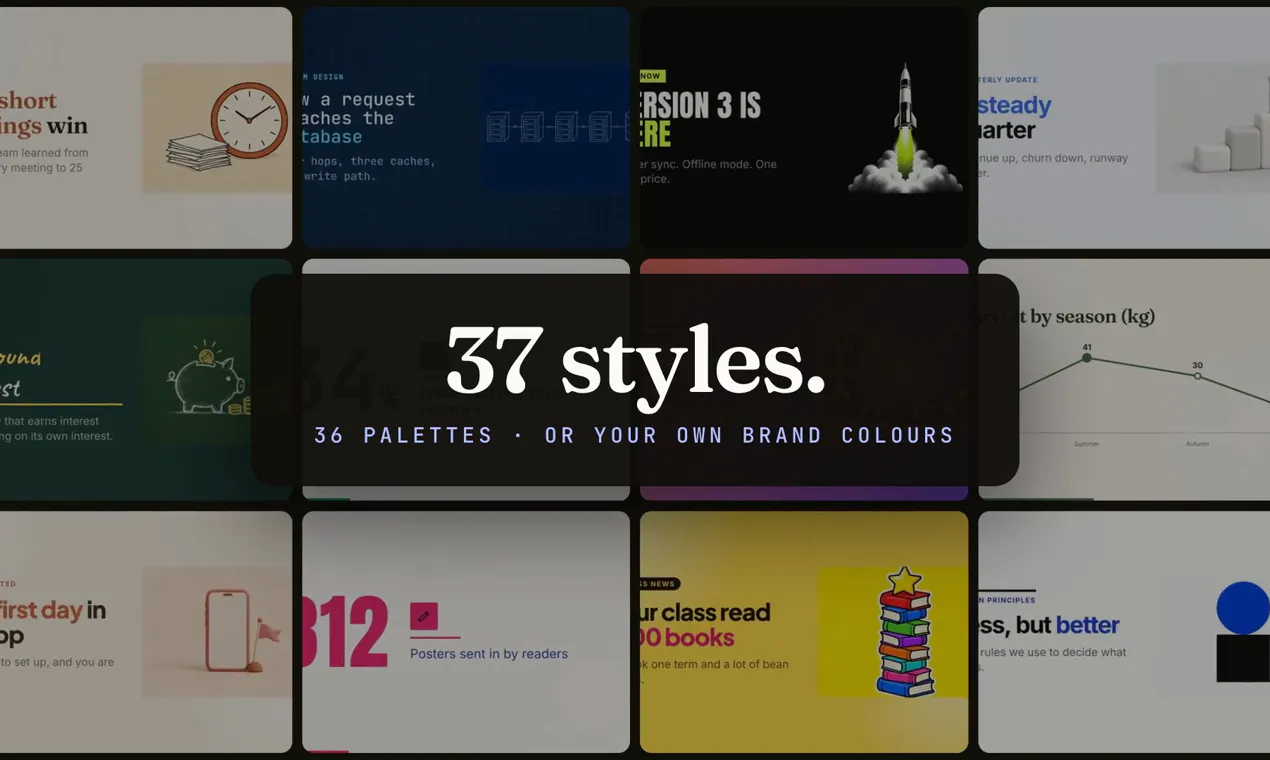Image resolution: width=1270 pixels, height=760 pixels.
Task: Click the server rack diagram on blue slide
Action: coord(558,126)
